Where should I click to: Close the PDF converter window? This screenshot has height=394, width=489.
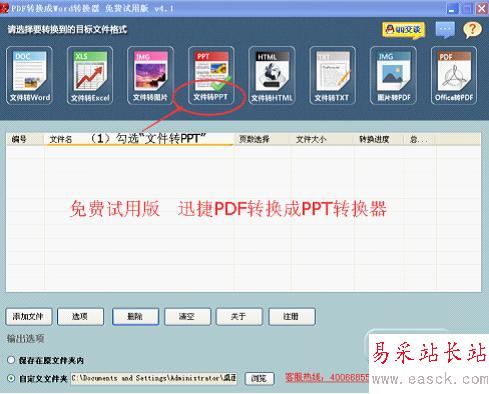tap(482, 8)
